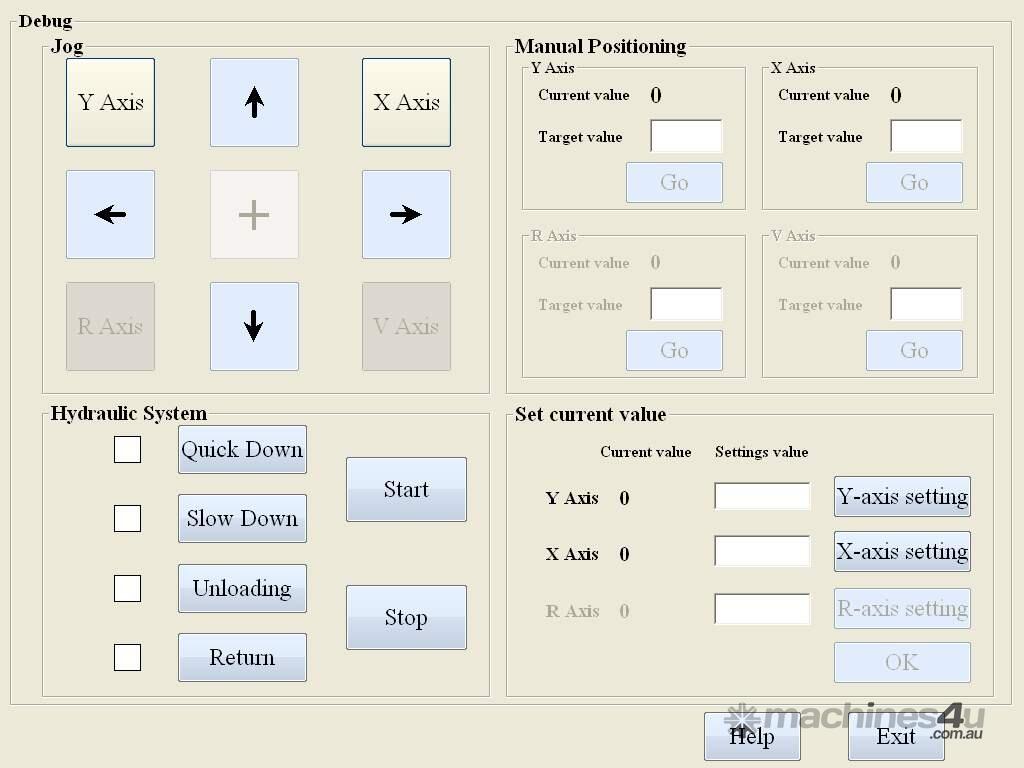Click the Y Axis target value field
Image resolution: width=1024 pixels, height=768 pixels.
click(x=686, y=136)
